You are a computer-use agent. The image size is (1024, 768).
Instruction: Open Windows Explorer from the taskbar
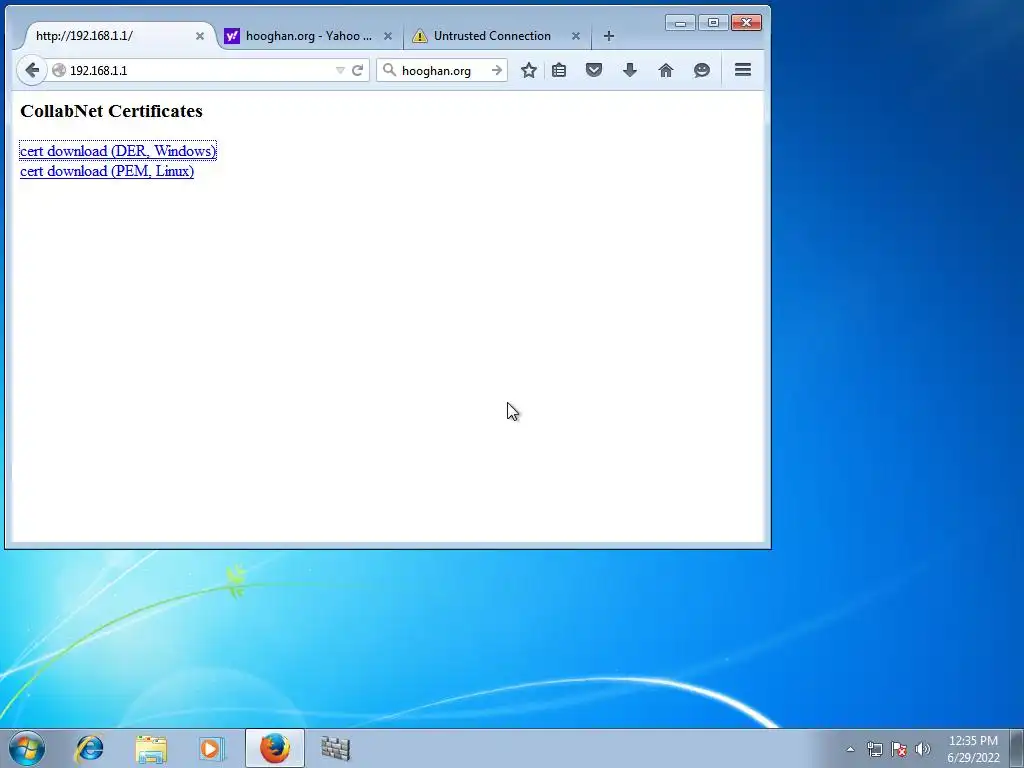151,748
